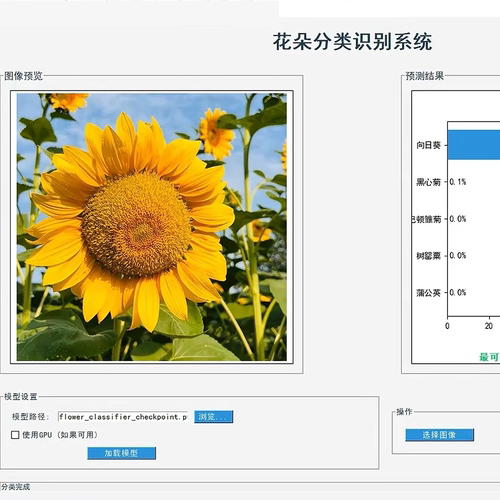500x500 pixels.
Task: Click the 浏览... browse button
Action: tap(214, 417)
